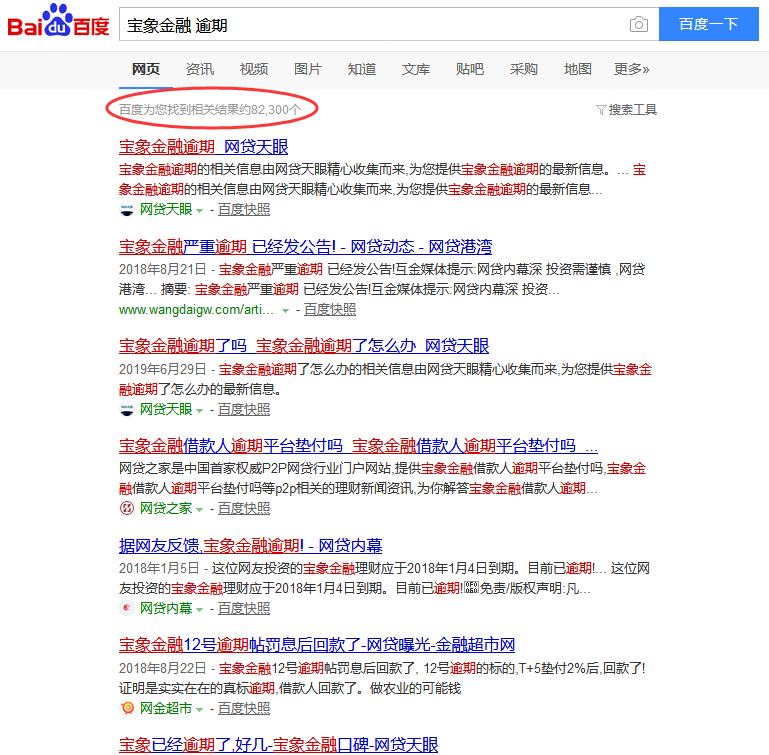
Task: Click date 2018年1月5日 in 网贷内幕 result
Action: (159, 569)
